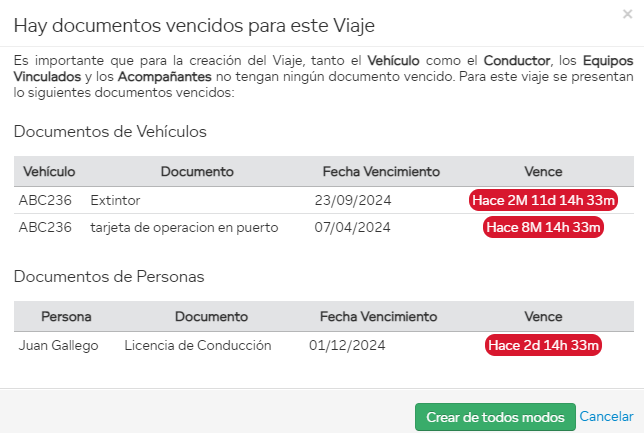Click the 07/04/2024 expiration date
The image size is (644, 433).
[352, 227]
